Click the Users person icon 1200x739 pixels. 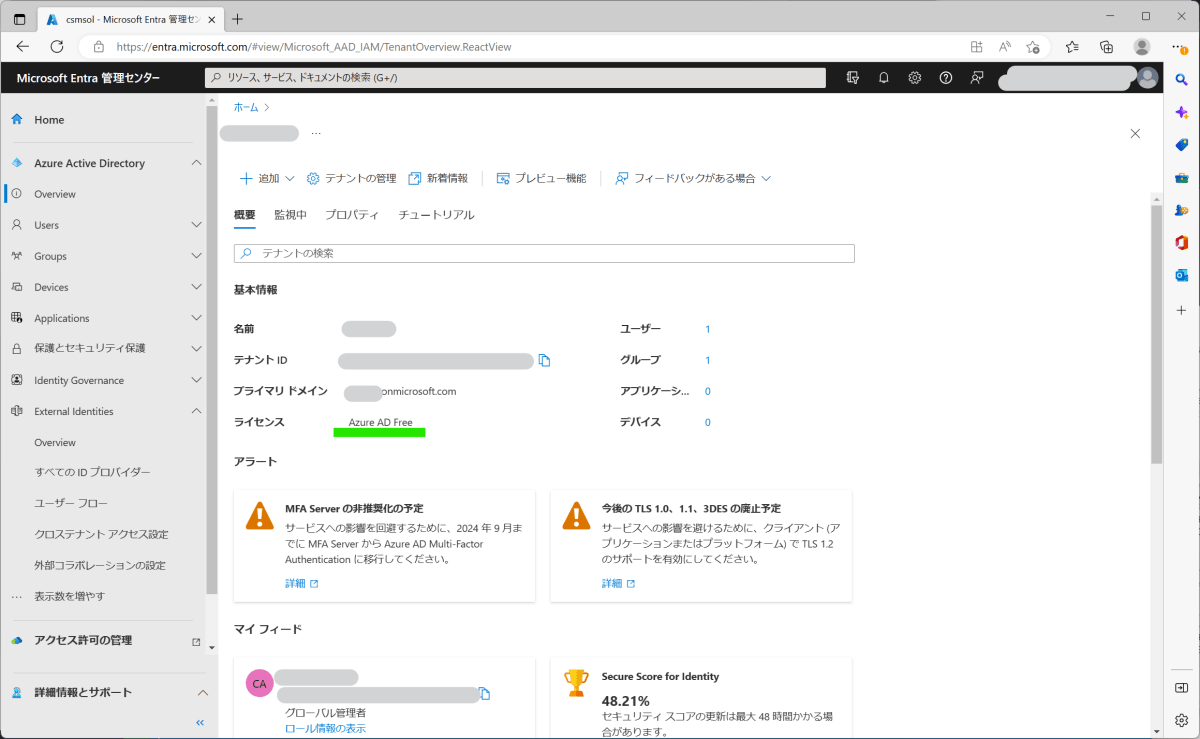pyautogui.click(x=17, y=225)
